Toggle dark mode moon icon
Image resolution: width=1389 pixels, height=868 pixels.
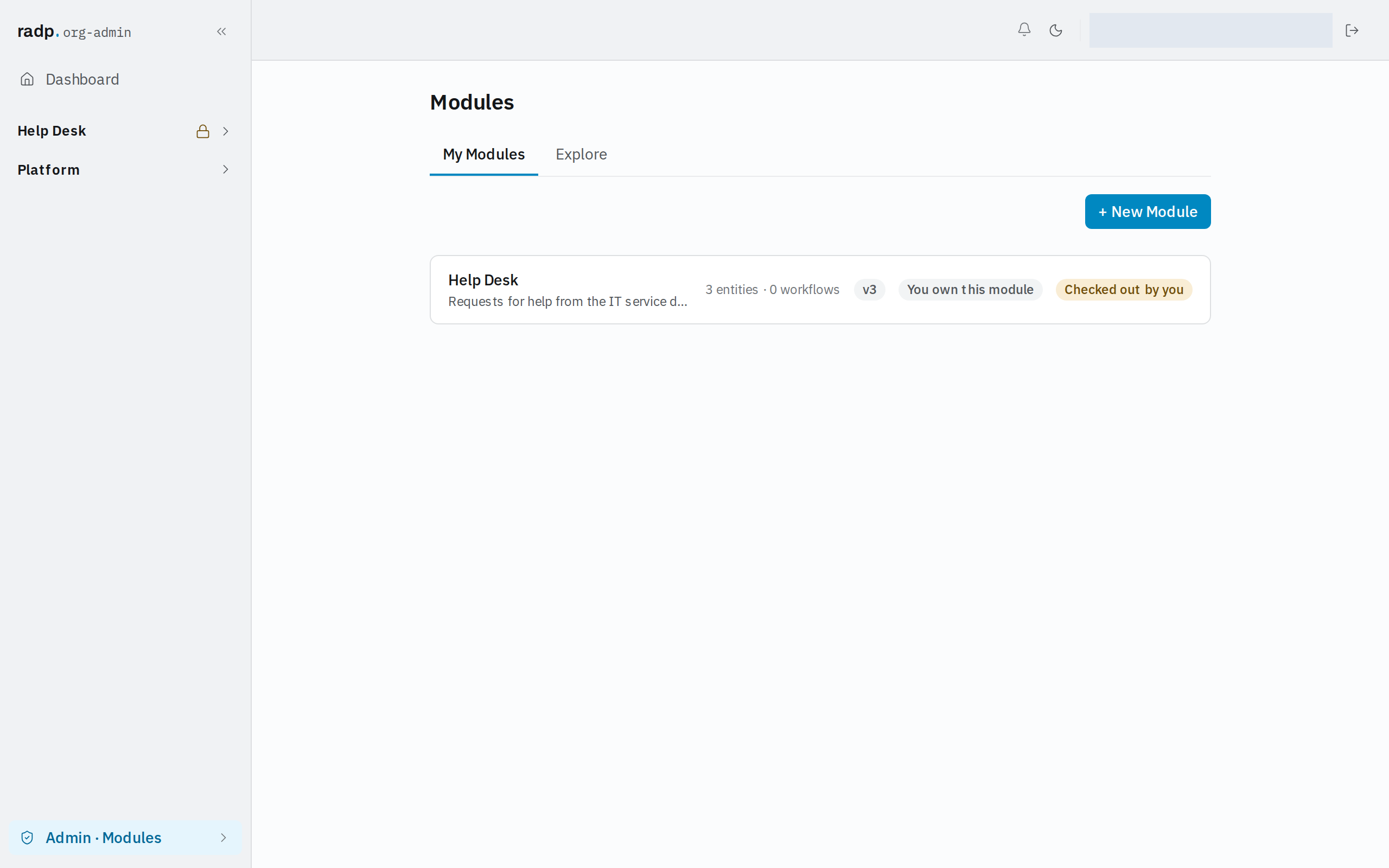[x=1055, y=30]
